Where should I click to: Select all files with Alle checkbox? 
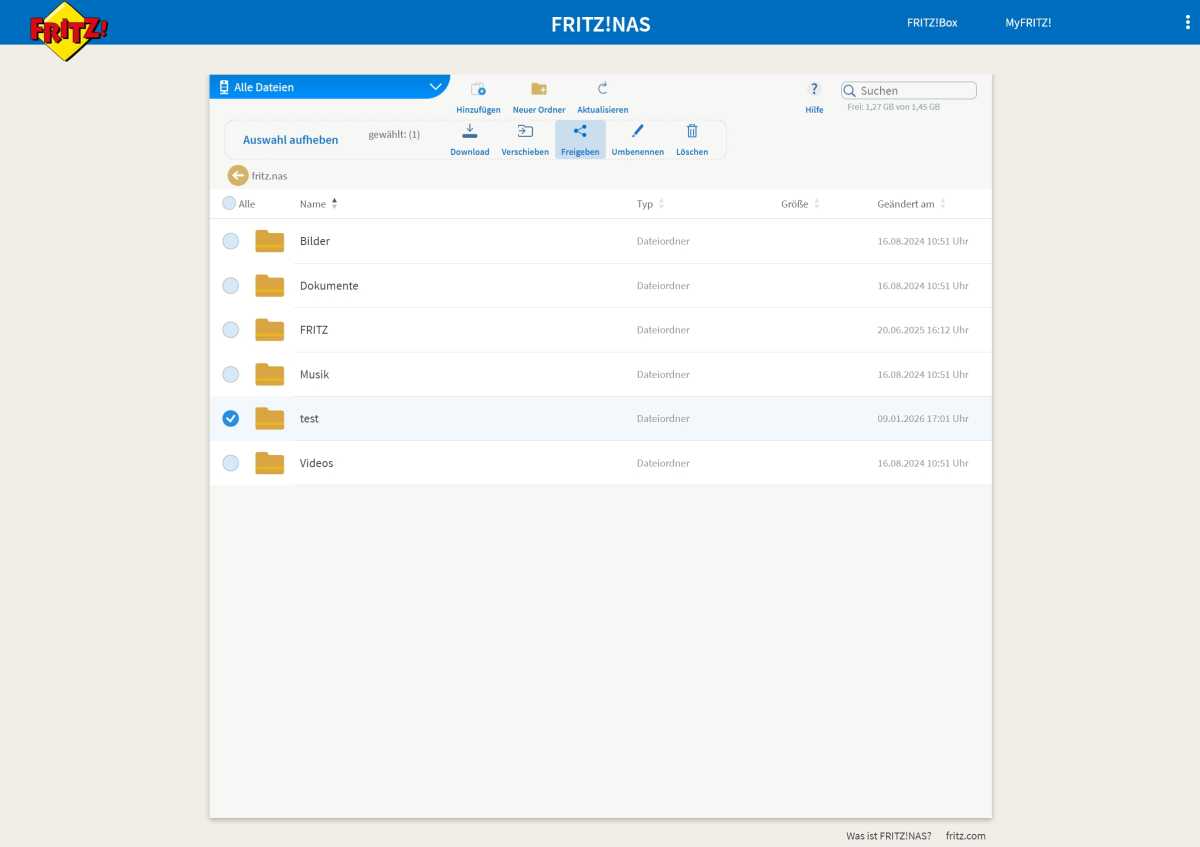(x=229, y=203)
